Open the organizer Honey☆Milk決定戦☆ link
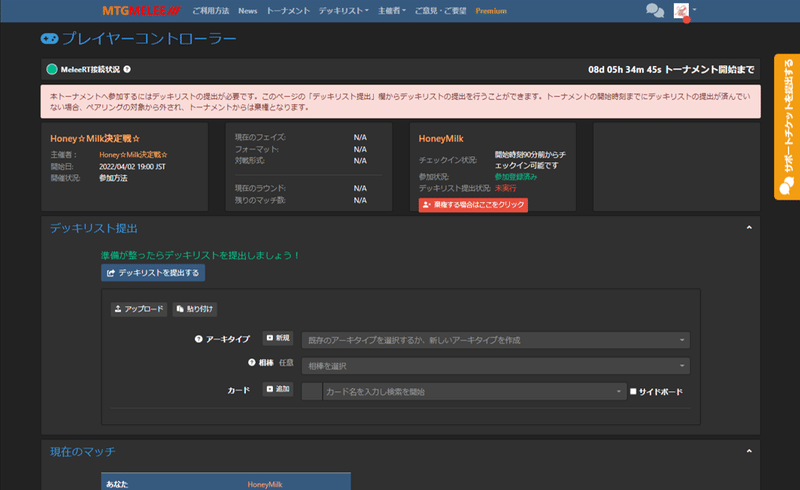The height and width of the screenshot is (490, 800). 133,155
